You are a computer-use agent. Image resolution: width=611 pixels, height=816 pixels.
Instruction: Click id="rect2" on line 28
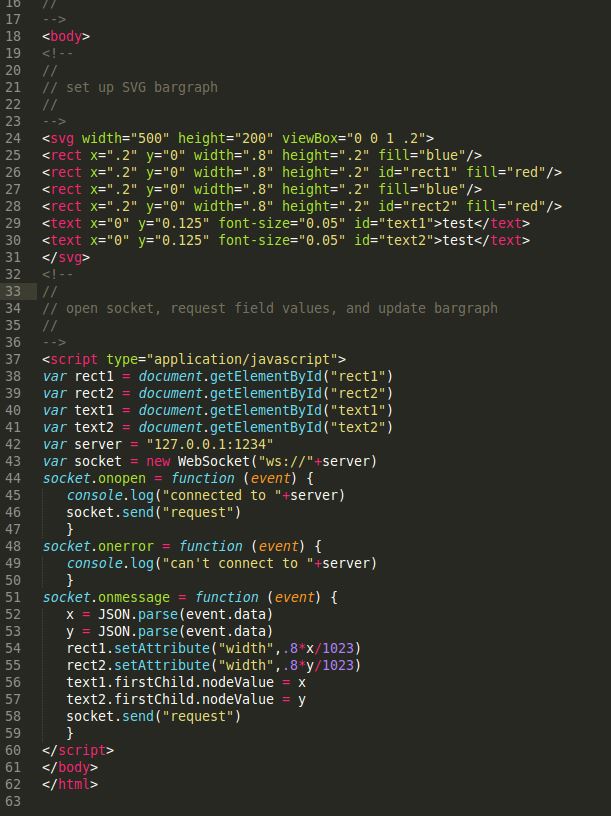tap(418, 207)
